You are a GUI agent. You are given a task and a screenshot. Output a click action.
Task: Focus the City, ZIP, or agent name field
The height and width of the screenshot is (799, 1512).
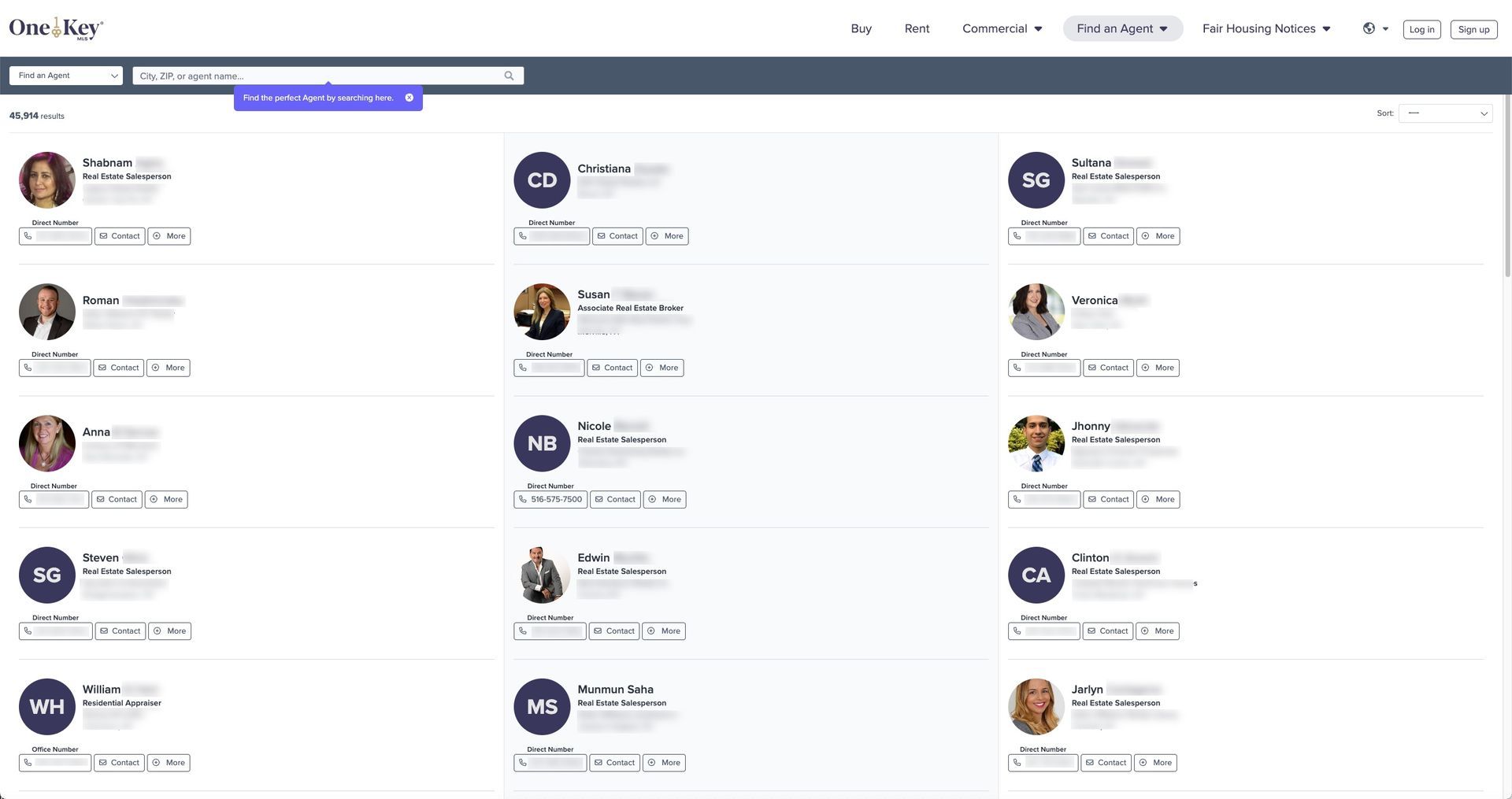click(x=328, y=76)
